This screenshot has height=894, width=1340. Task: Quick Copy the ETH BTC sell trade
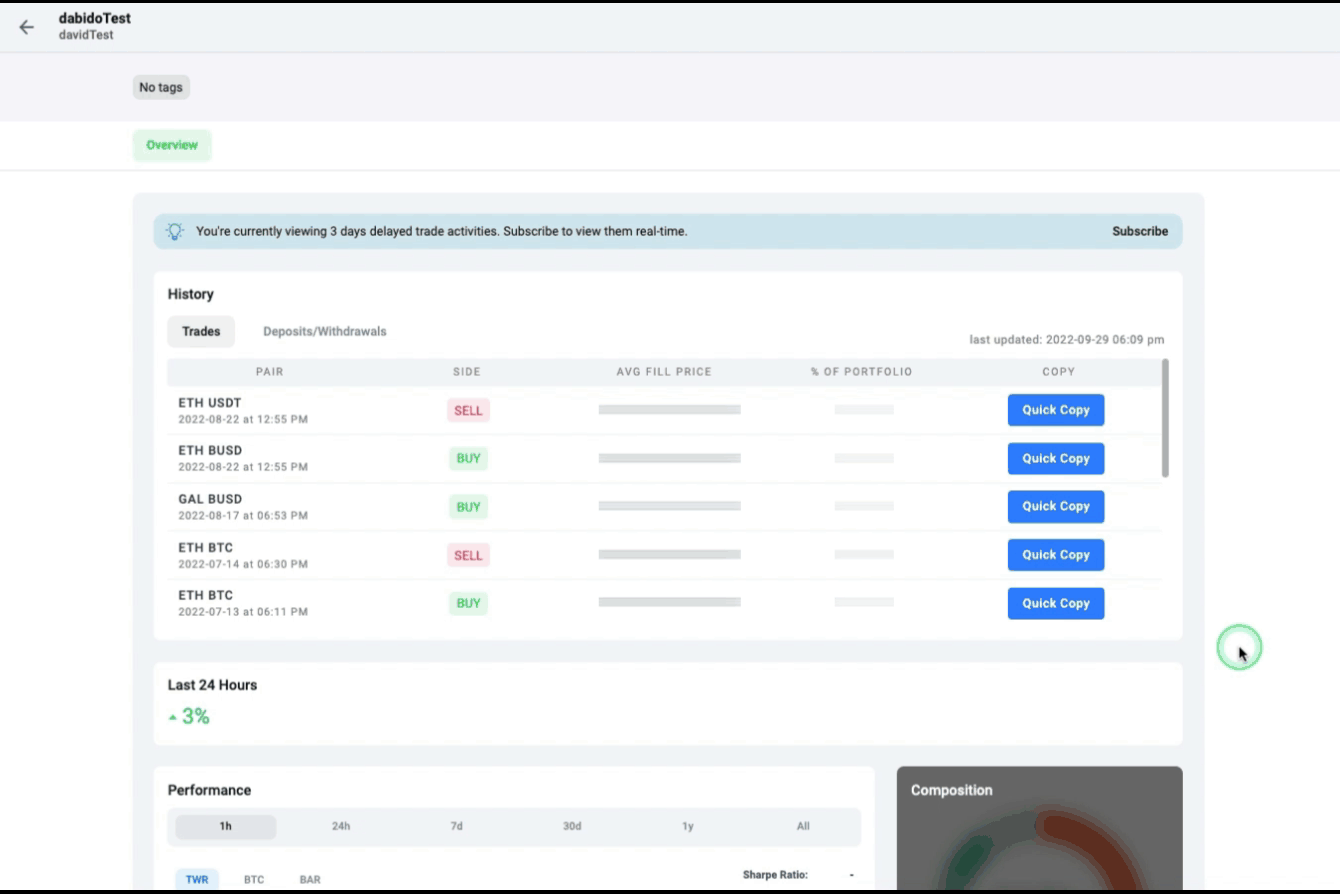1056,555
